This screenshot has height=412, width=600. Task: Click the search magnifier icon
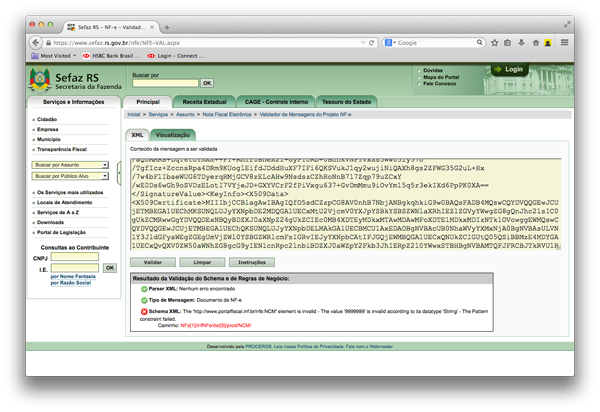click(479, 42)
